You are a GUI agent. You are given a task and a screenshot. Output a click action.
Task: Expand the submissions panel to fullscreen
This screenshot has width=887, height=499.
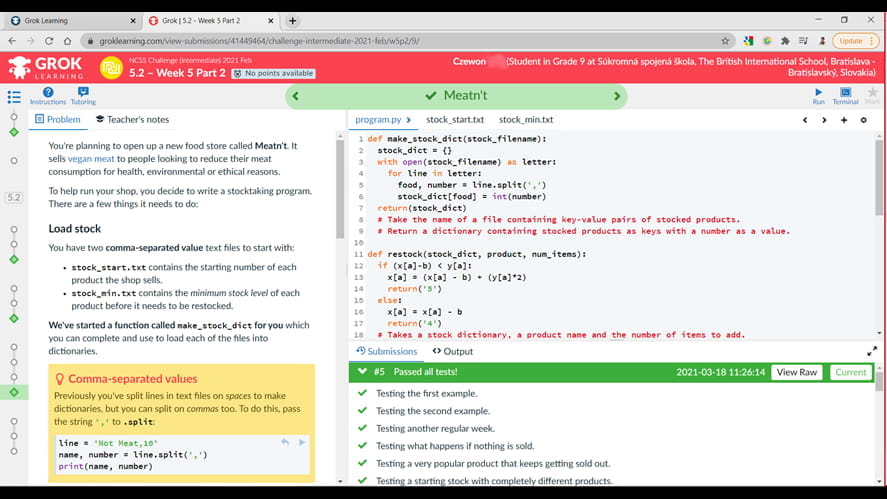(872, 351)
